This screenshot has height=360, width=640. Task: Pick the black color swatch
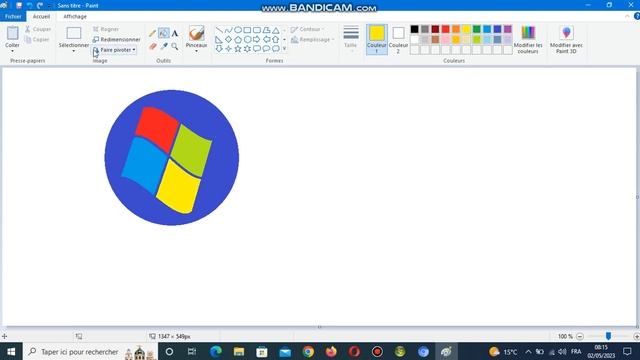coord(414,29)
